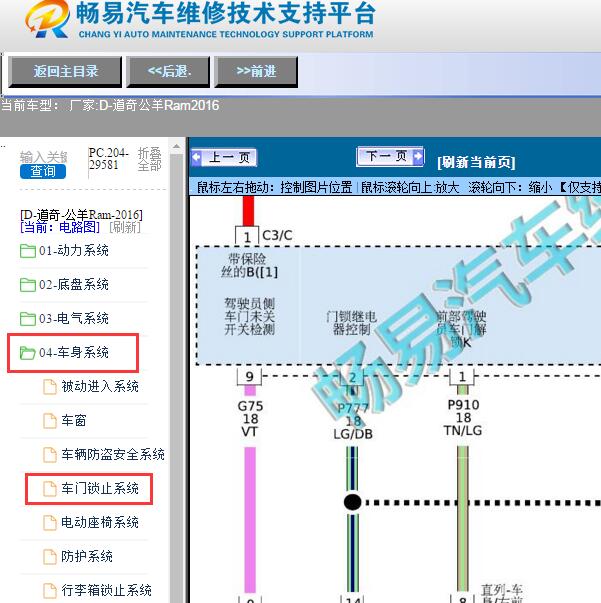Click the 车辆防盗安全系统 document icon
The image size is (601, 603).
pyautogui.click(x=50, y=454)
